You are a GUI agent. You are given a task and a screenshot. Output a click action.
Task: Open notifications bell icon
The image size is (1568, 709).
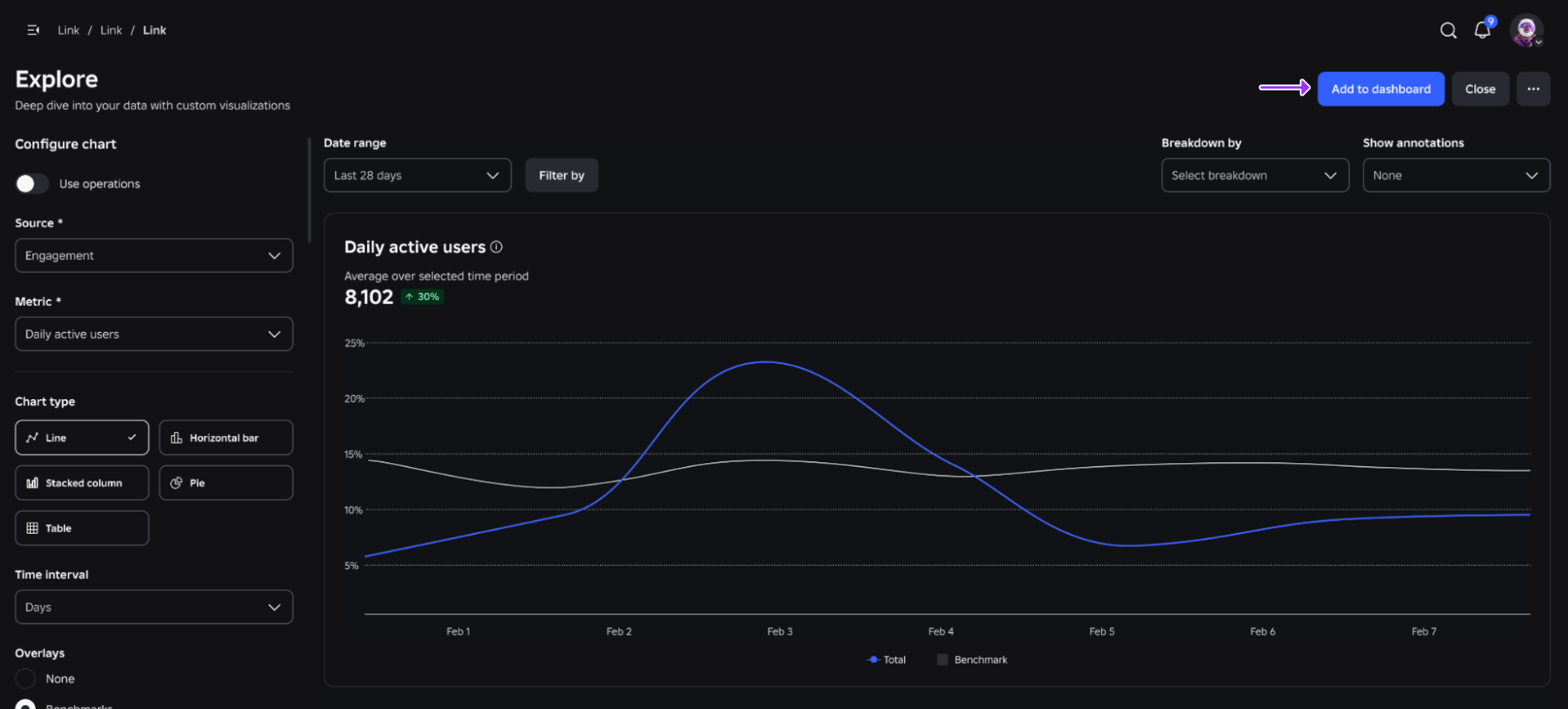[1482, 30]
